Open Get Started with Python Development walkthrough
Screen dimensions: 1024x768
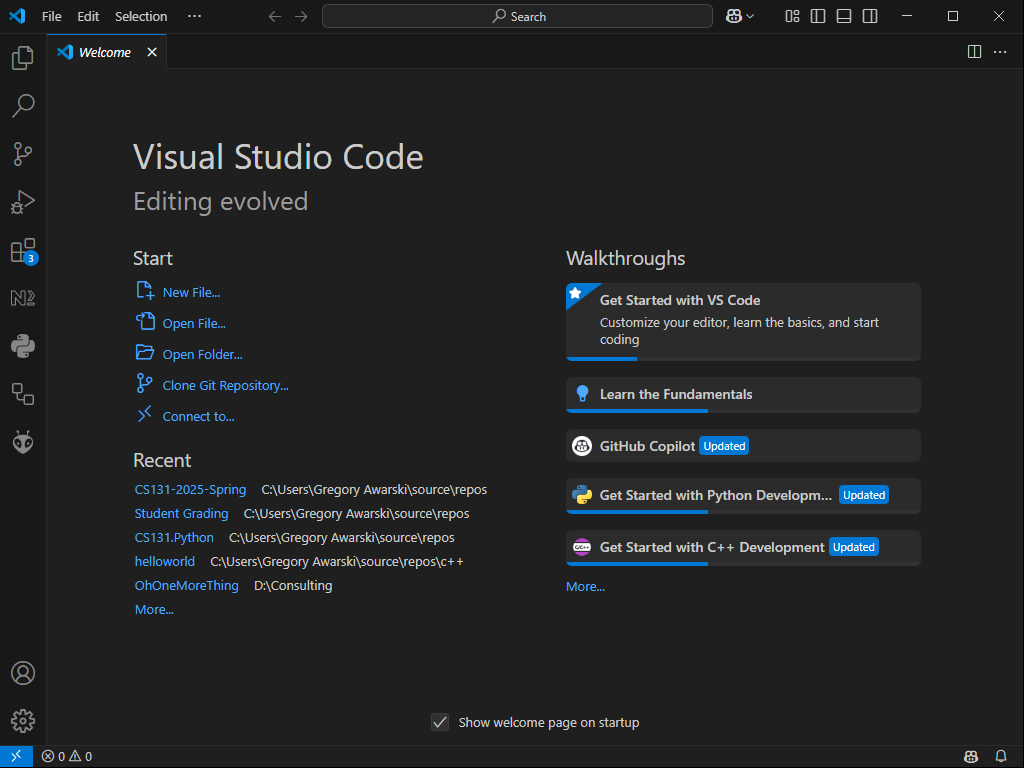[743, 496]
